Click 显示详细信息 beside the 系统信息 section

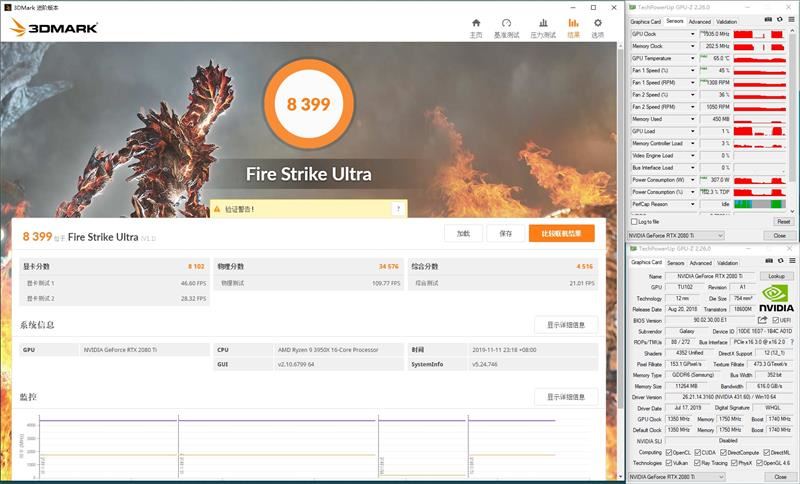[x=566, y=325]
